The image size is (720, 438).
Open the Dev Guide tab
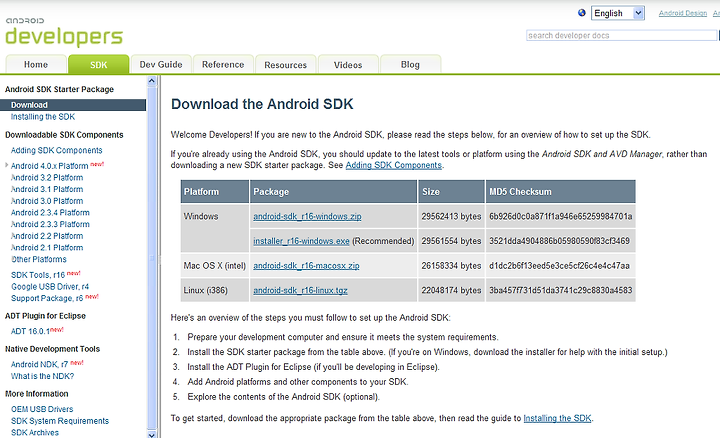161,65
